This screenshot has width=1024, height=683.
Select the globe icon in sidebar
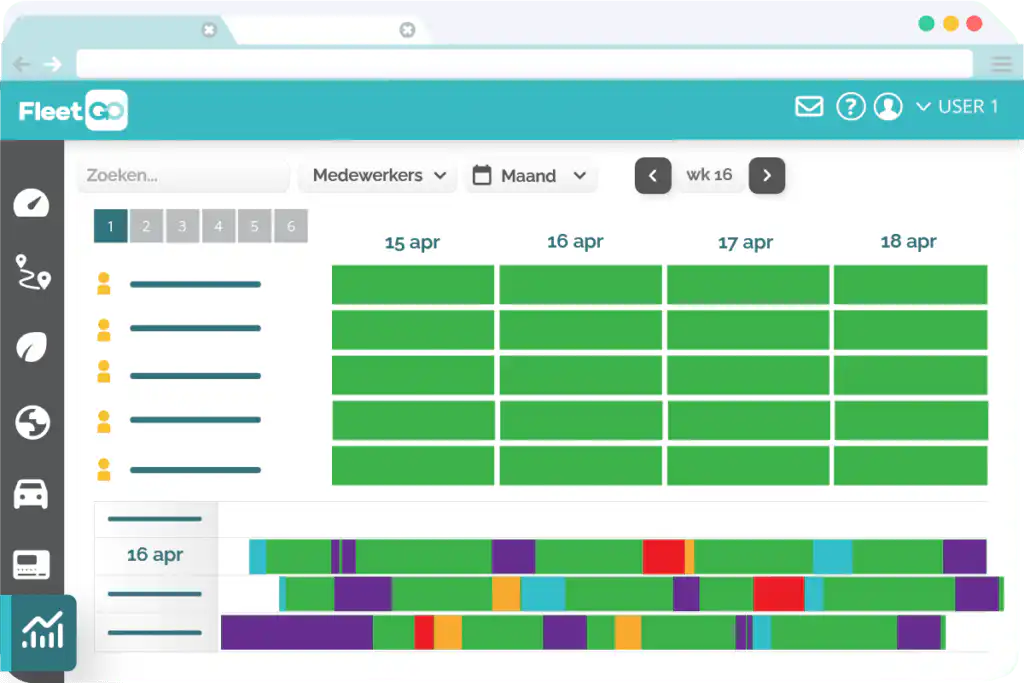click(32, 422)
